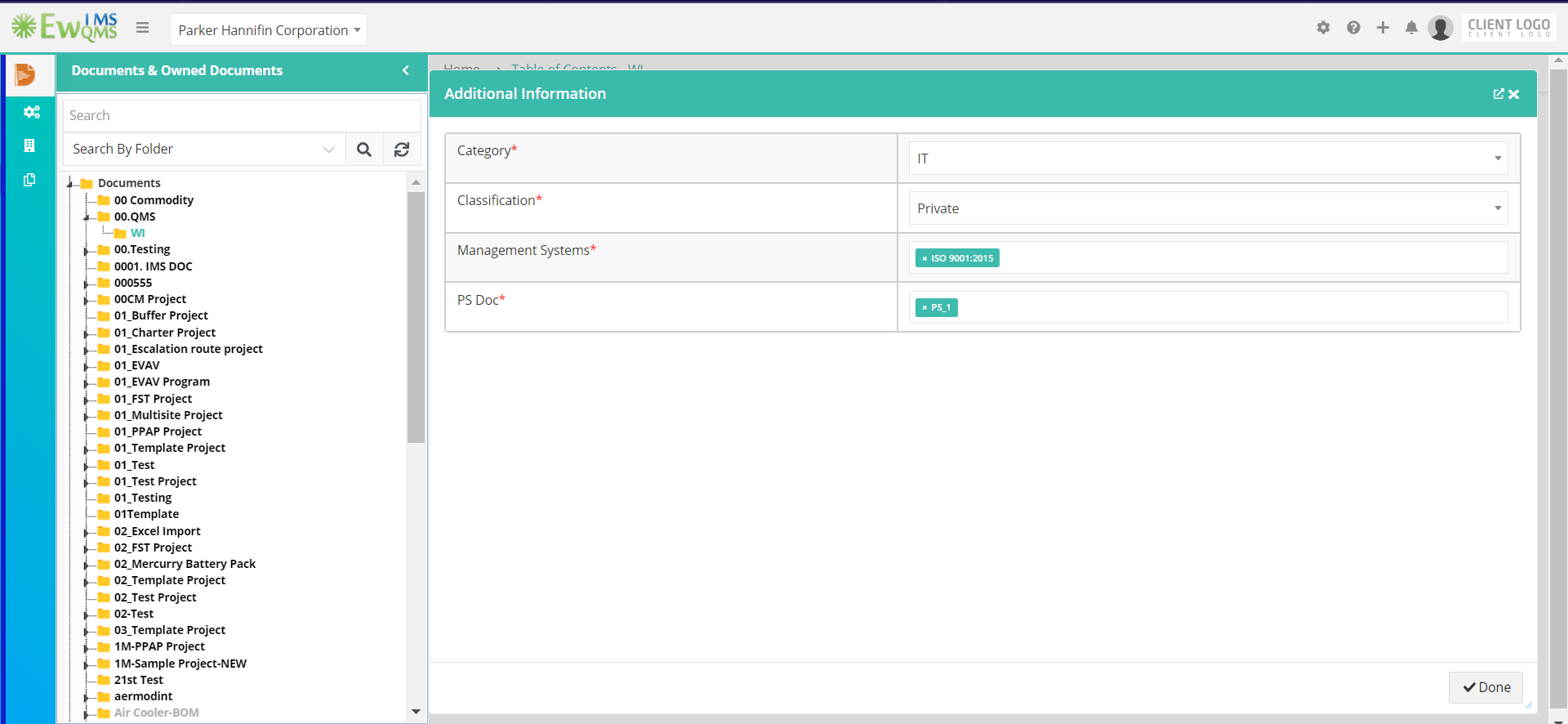Click the Done button

pyautogui.click(x=1486, y=687)
